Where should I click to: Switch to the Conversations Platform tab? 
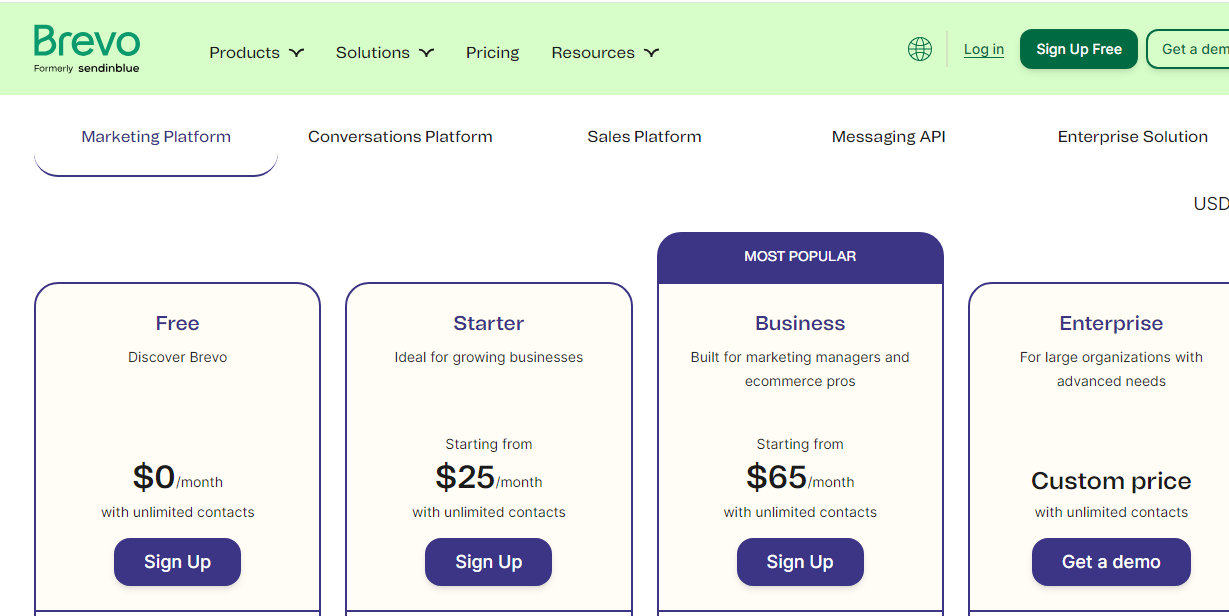pyautogui.click(x=400, y=137)
